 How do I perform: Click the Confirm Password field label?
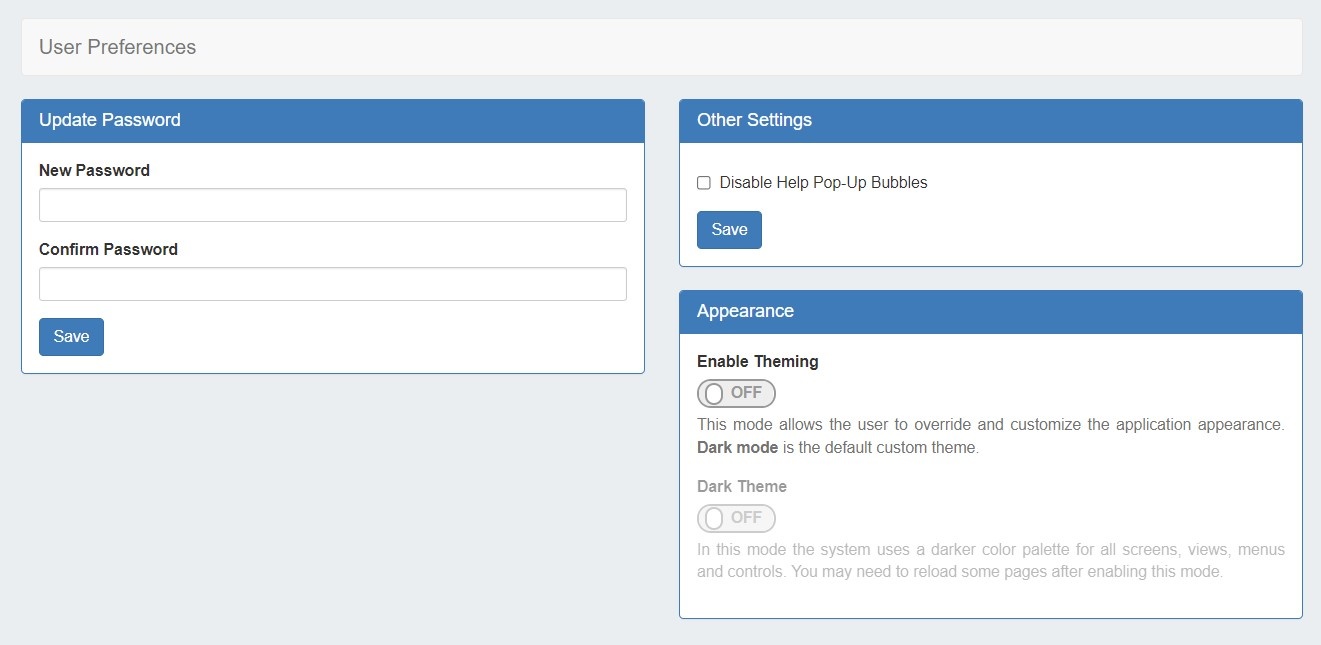pyautogui.click(x=108, y=249)
